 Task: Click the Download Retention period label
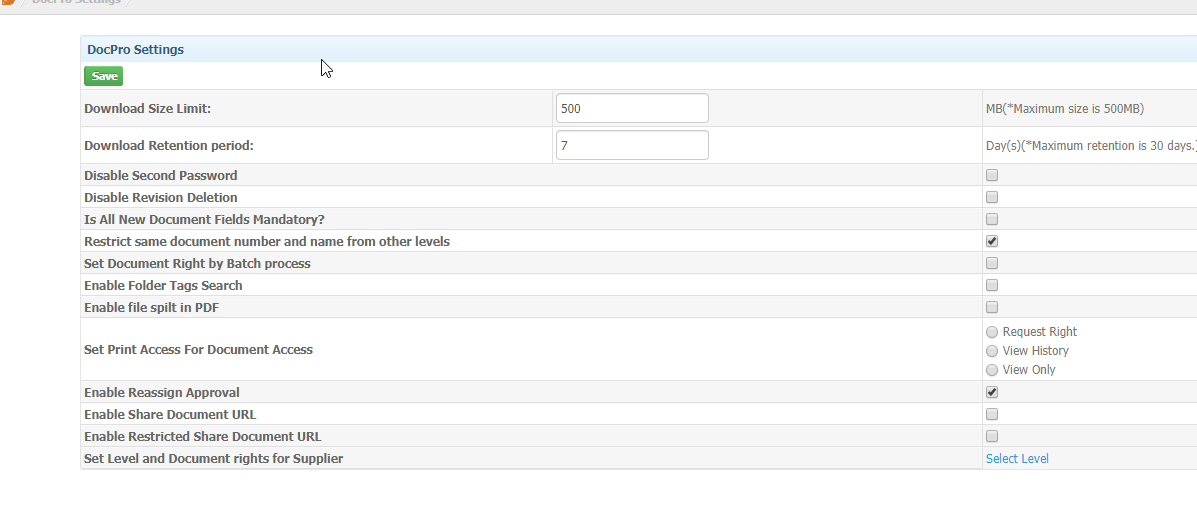(169, 145)
